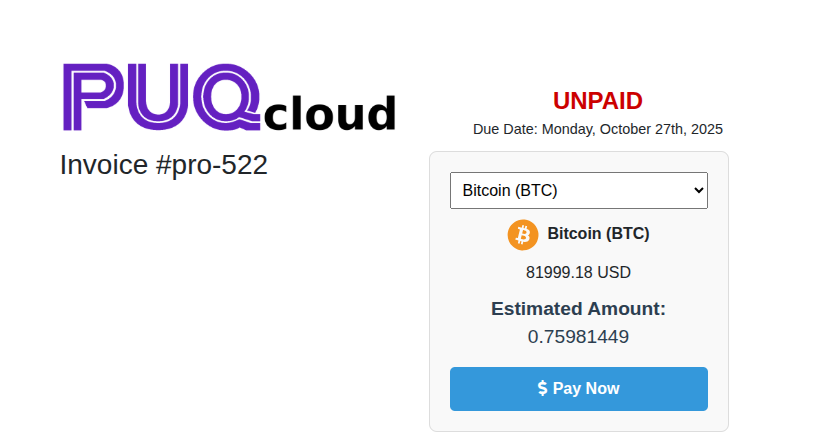The height and width of the screenshot is (441, 831).
Task: Click the date Monday, October 27th, 2025
Action: coord(630,129)
